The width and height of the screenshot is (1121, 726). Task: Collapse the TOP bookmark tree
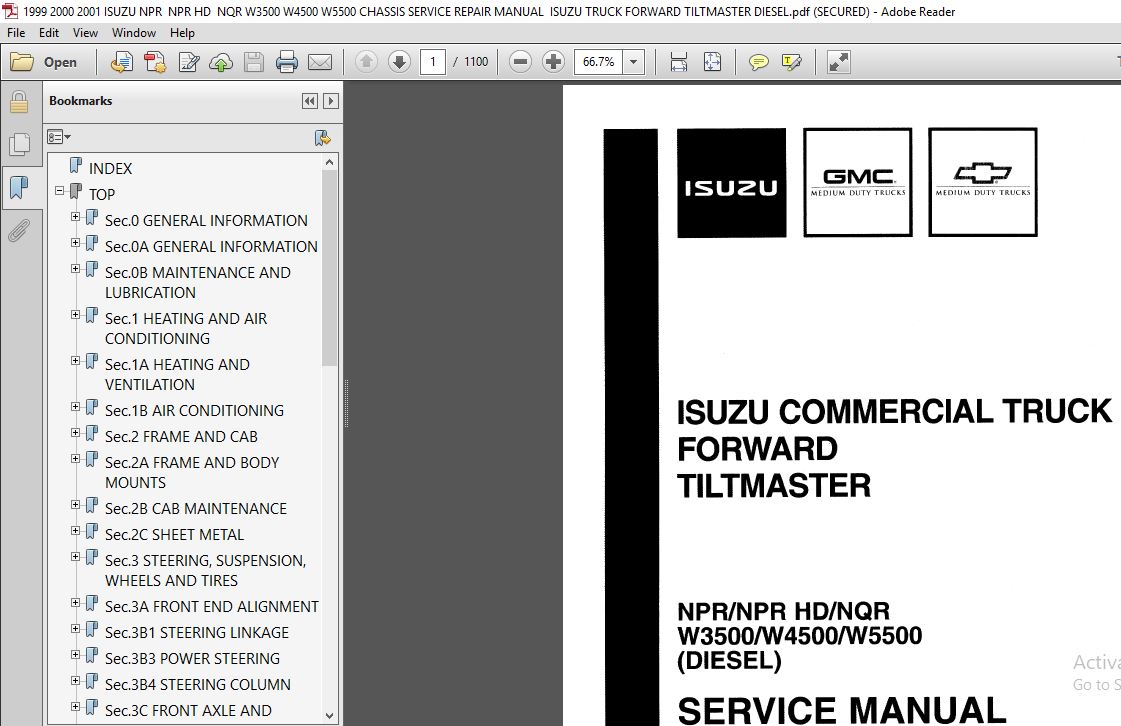(x=59, y=191)
